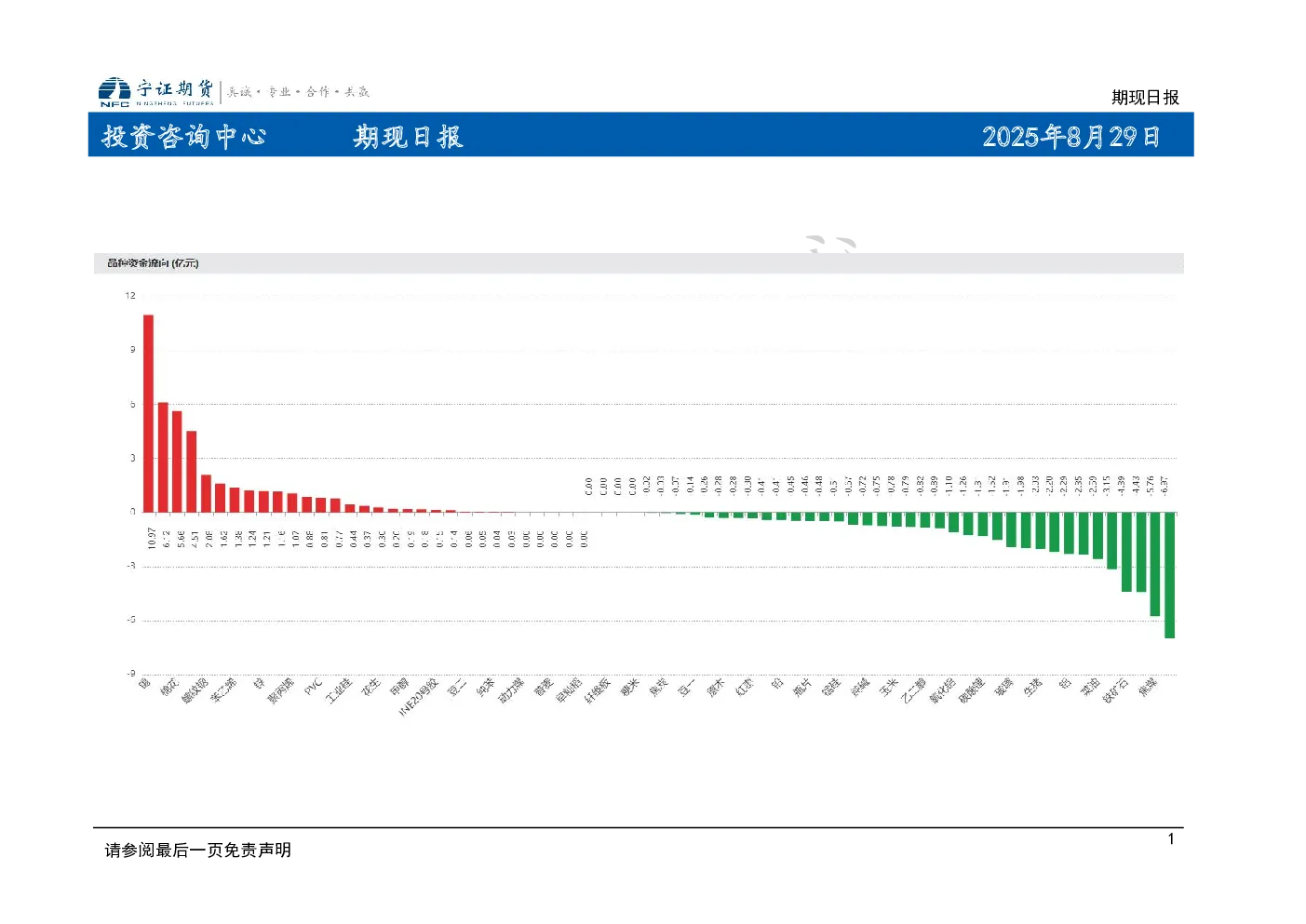Click the 动力煤 axis label

point(511,690)
